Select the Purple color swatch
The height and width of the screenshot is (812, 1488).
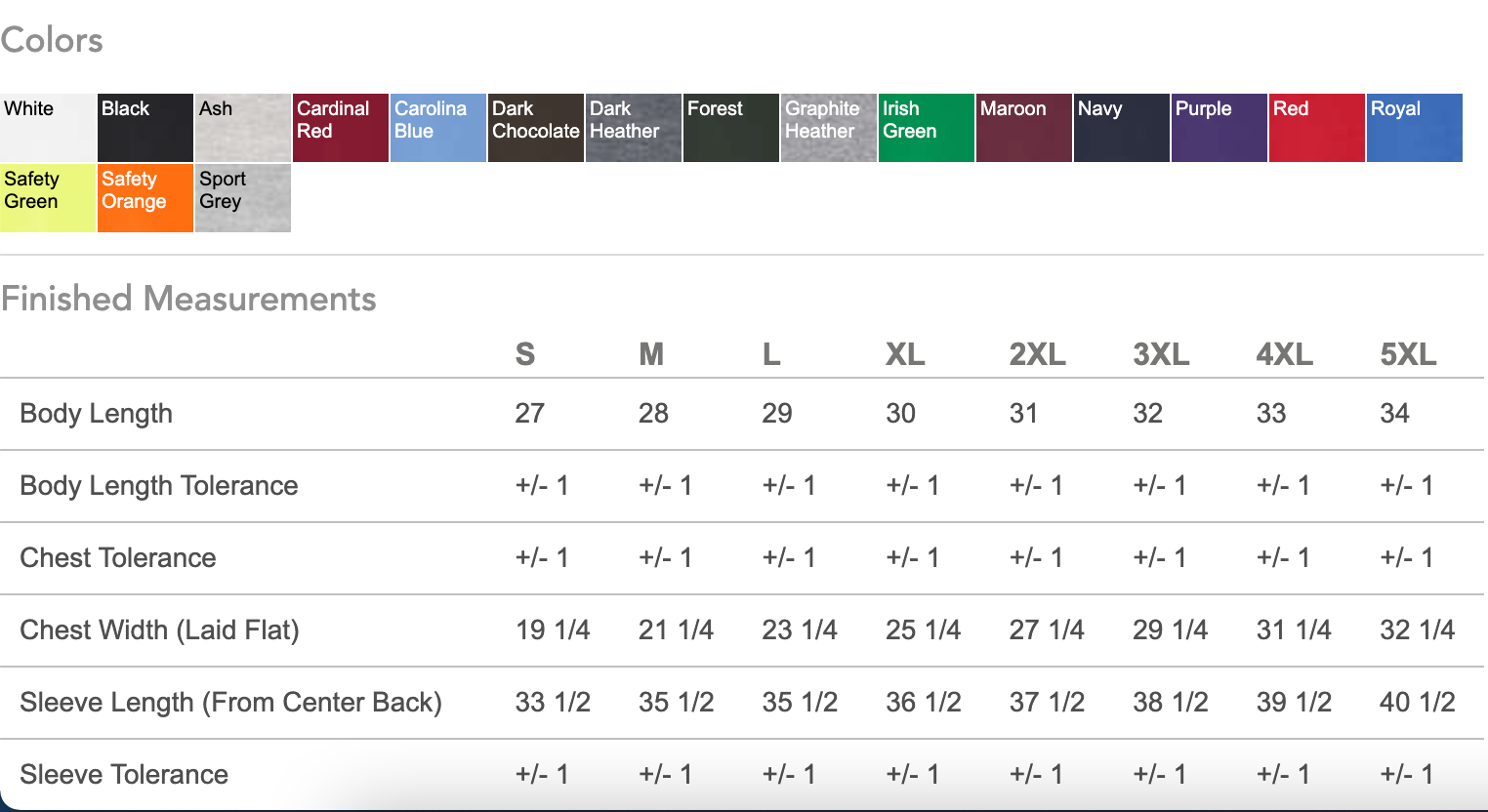click(x=1219, y=128)
